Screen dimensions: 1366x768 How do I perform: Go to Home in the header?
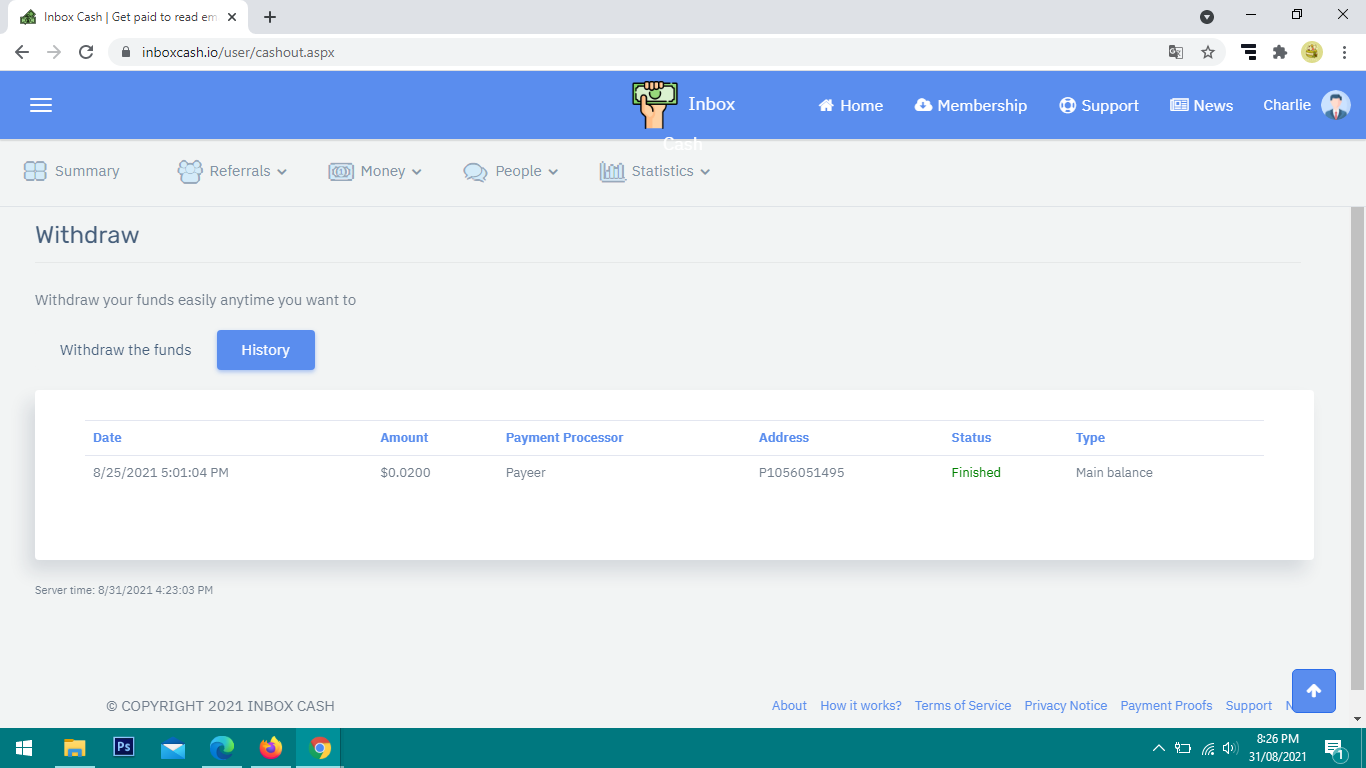pyautogui.click(x=851, y=106)
